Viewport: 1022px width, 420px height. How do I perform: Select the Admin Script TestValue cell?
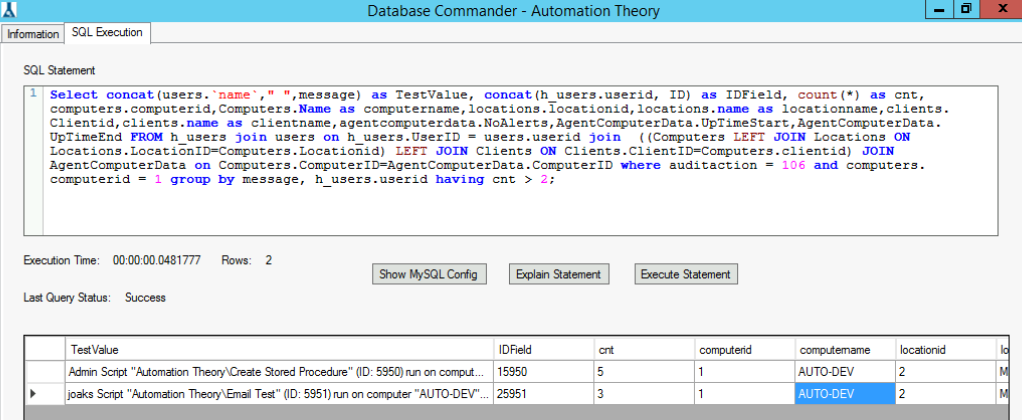[x=278, y=371]
